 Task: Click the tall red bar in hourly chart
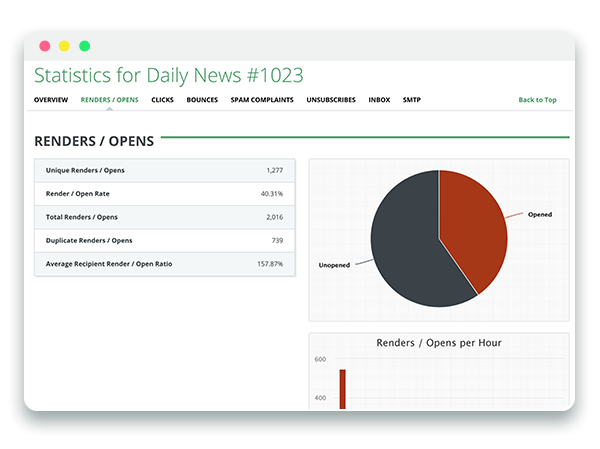[x=342, y=389]
